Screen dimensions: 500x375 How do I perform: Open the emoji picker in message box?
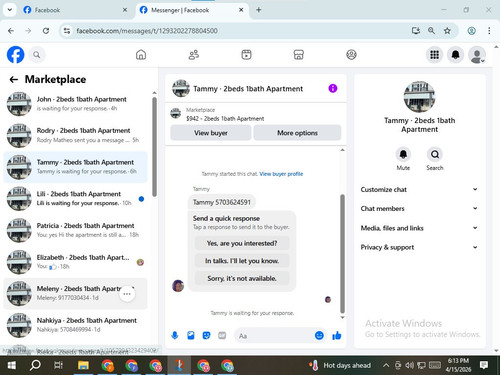(x=319, y=335)
